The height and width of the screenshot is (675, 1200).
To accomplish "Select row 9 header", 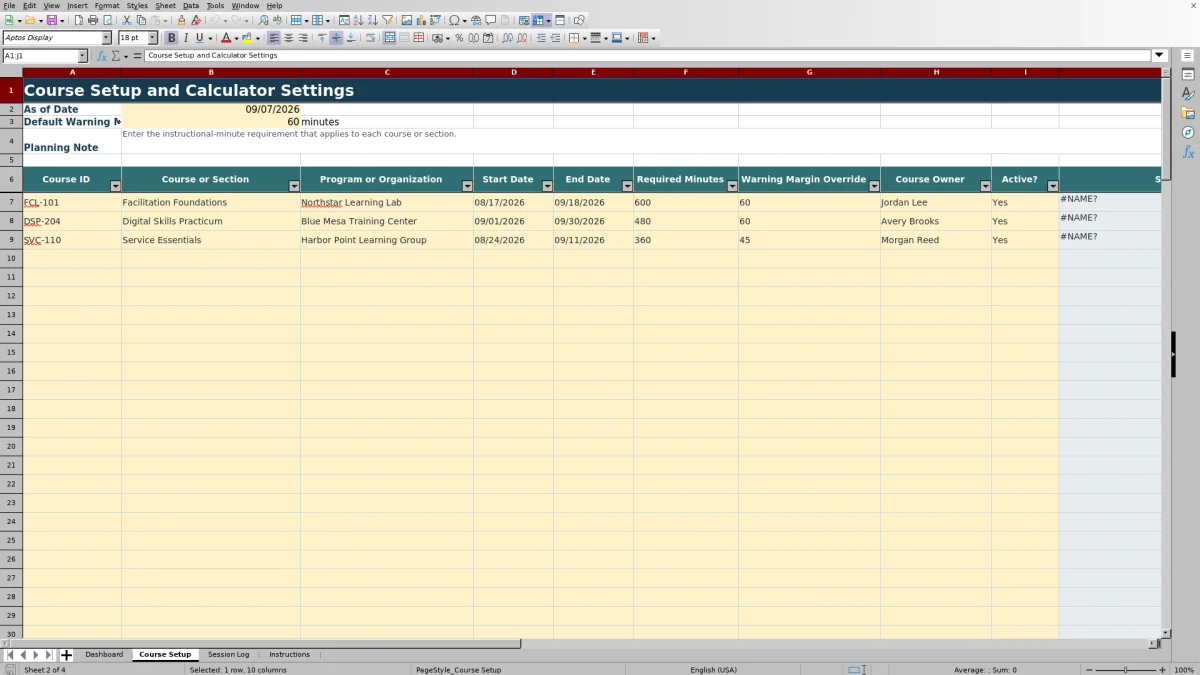I will click(x=11, y=240).
